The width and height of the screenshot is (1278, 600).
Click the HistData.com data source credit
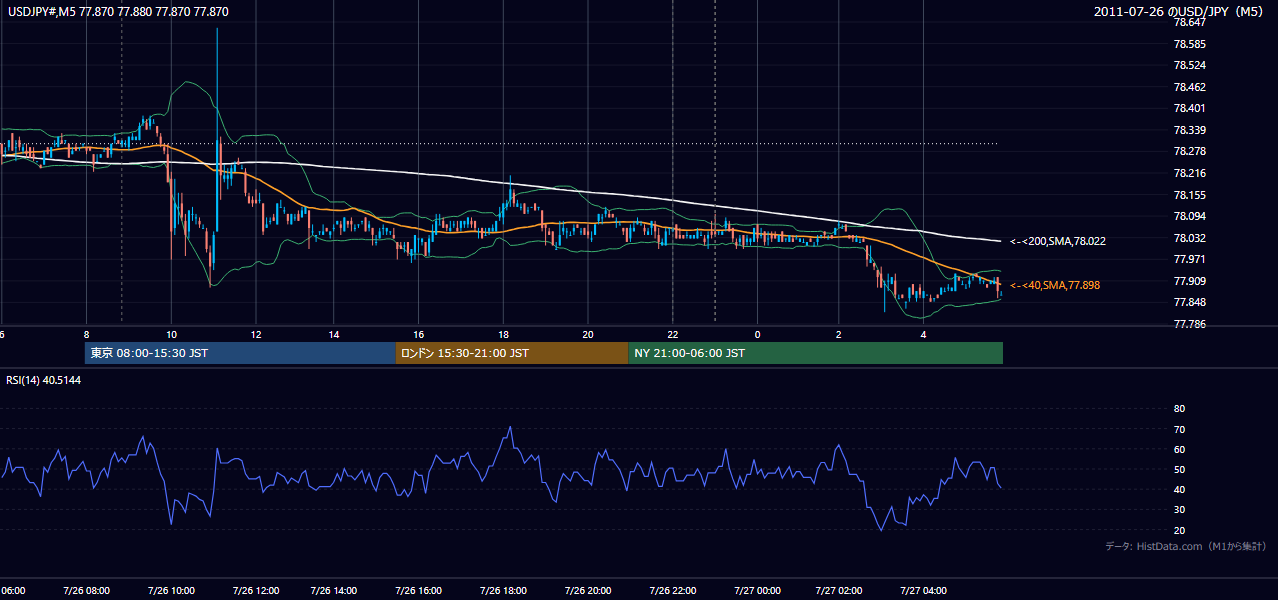(1186, 546)
